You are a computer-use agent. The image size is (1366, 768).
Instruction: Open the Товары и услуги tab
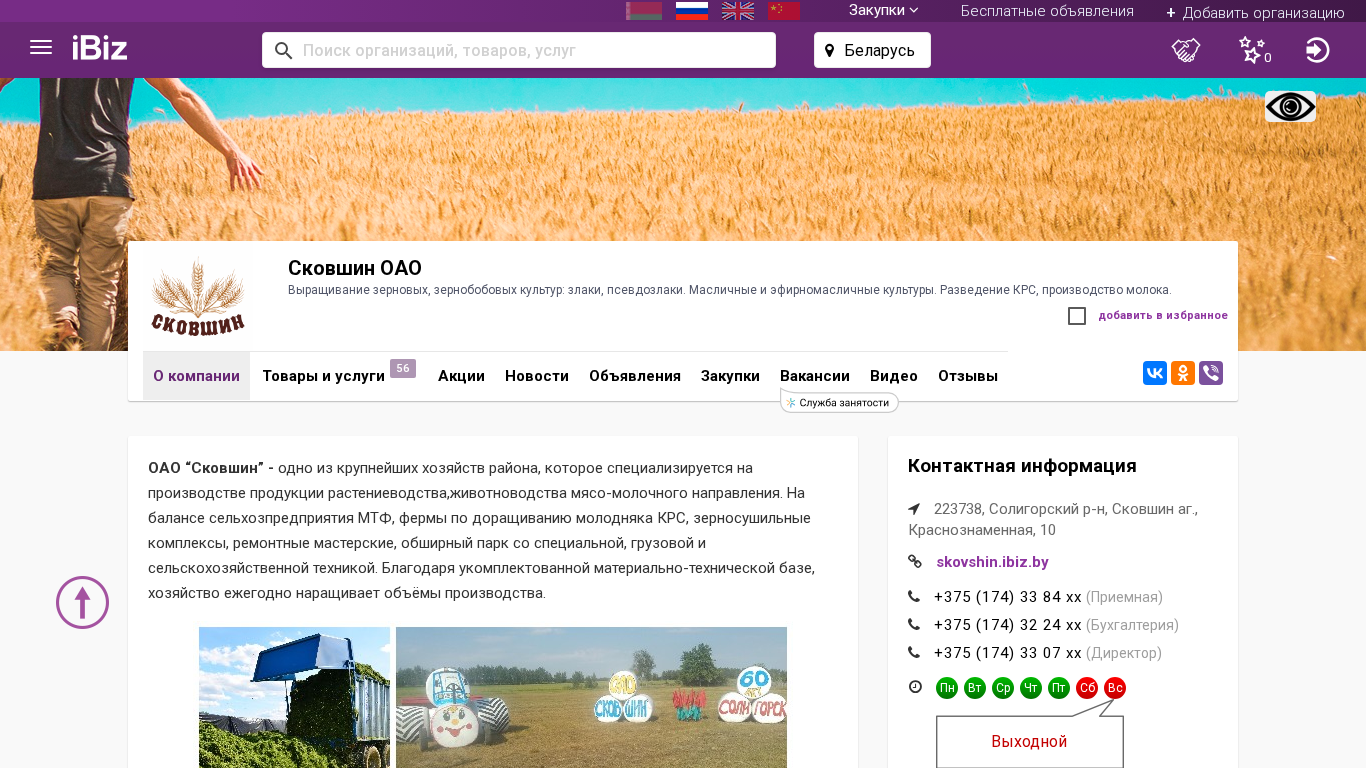coord(324,376)
